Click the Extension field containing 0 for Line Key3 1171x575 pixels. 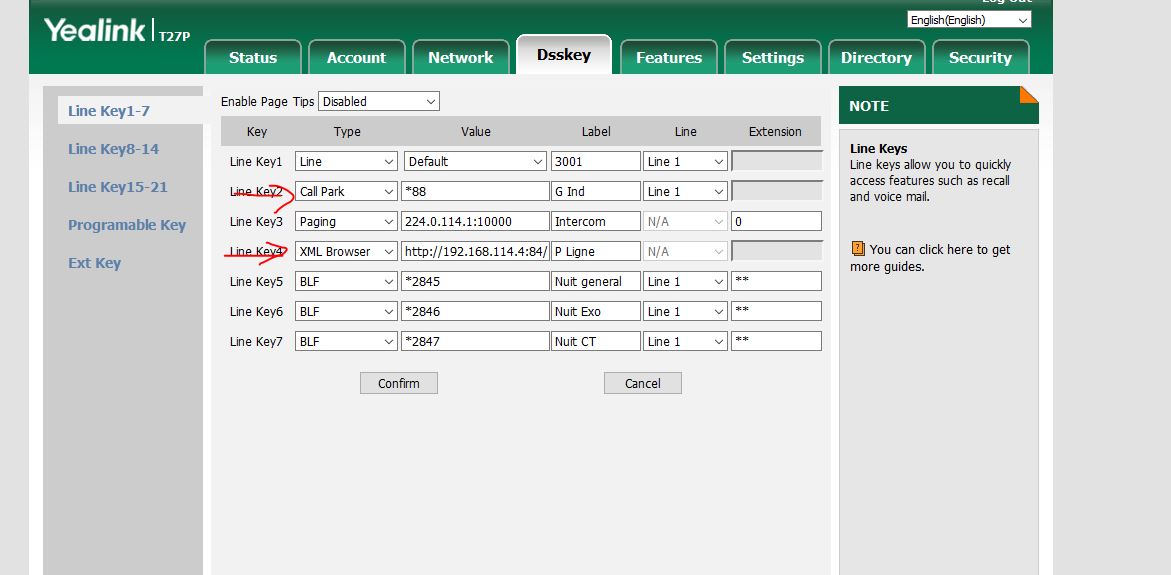point(776,221)
